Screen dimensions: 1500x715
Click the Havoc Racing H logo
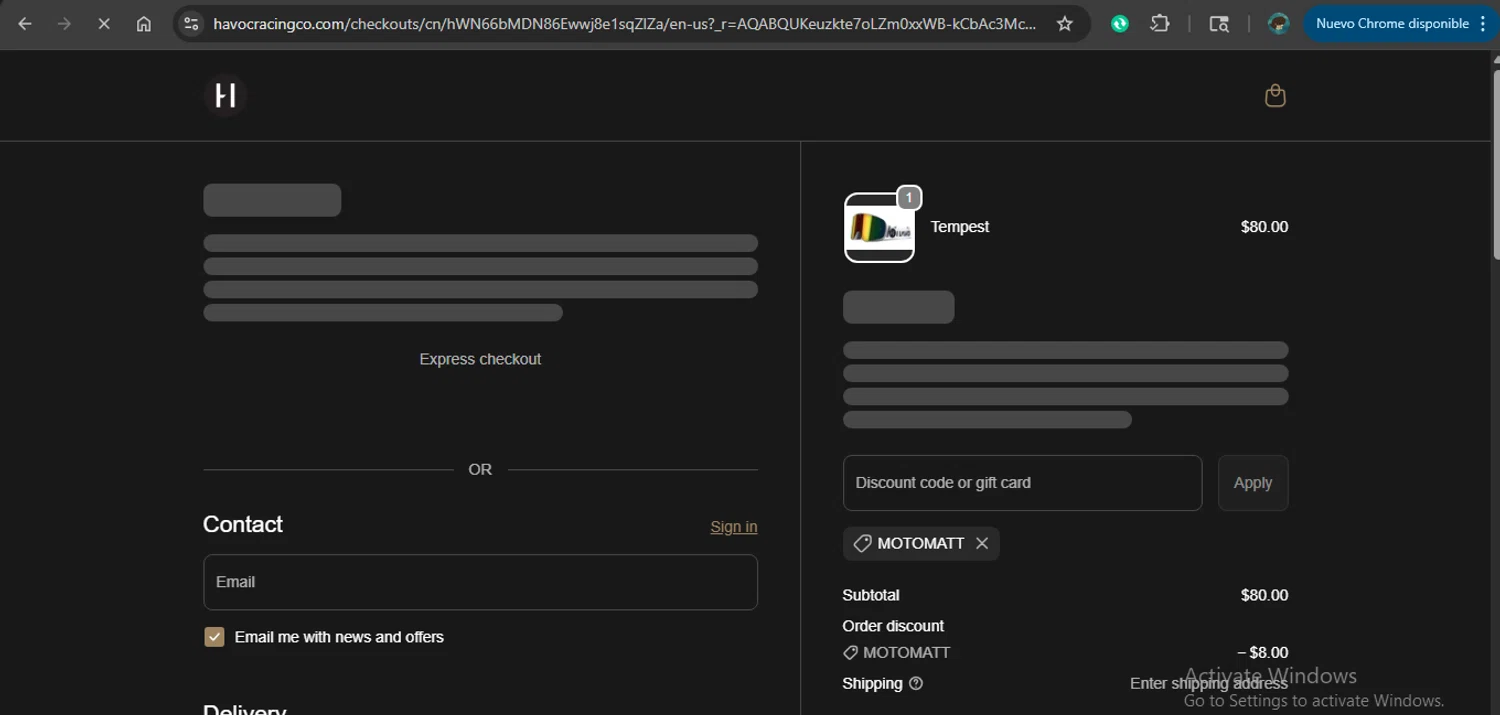click(226, 95)
